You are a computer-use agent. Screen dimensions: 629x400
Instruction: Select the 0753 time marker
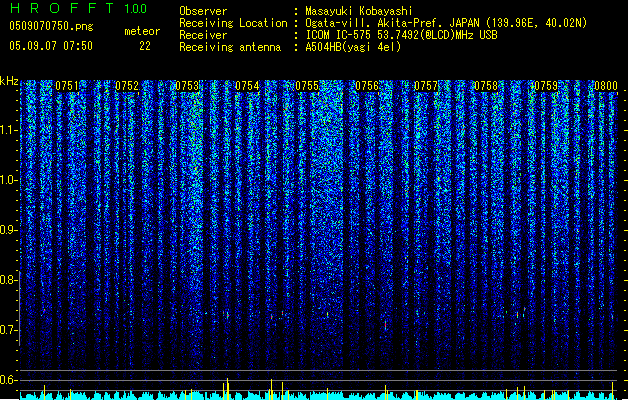click(187, 86)
